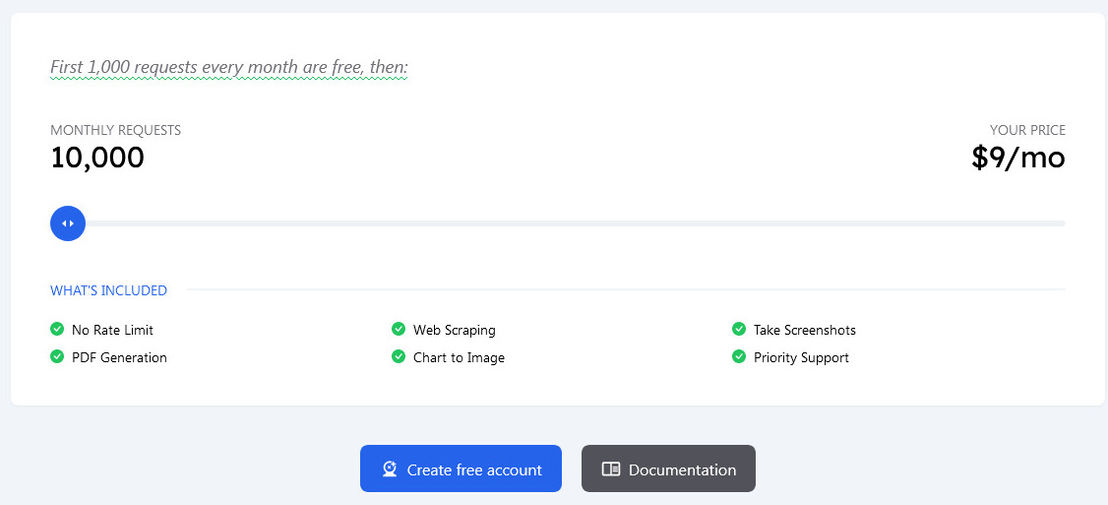Click the 'WHAT'S INCLUDED' heading
The image size is (1108, 505).
109,290
